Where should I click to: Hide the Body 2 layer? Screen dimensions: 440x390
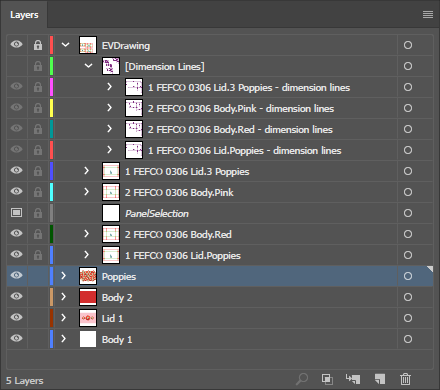tap(16, 296)
